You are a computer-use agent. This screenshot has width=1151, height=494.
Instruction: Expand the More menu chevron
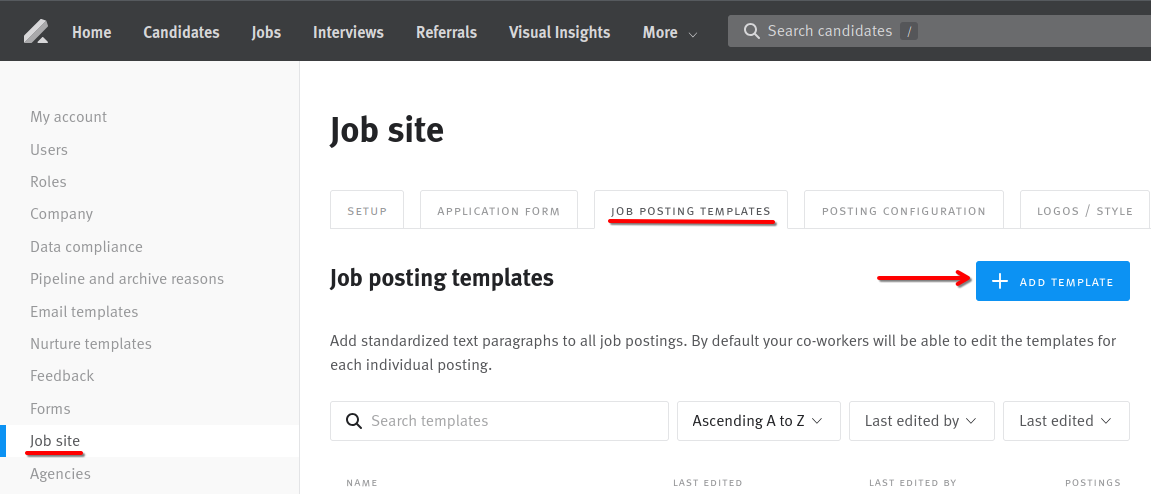(693, 34)
